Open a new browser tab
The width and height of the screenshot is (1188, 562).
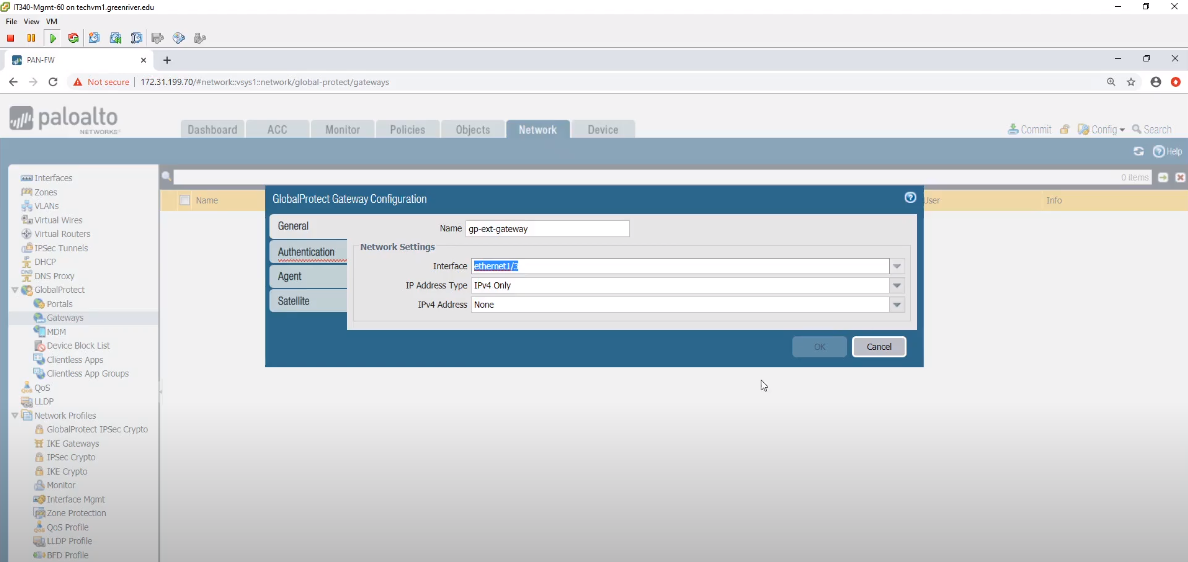(167, 60)
